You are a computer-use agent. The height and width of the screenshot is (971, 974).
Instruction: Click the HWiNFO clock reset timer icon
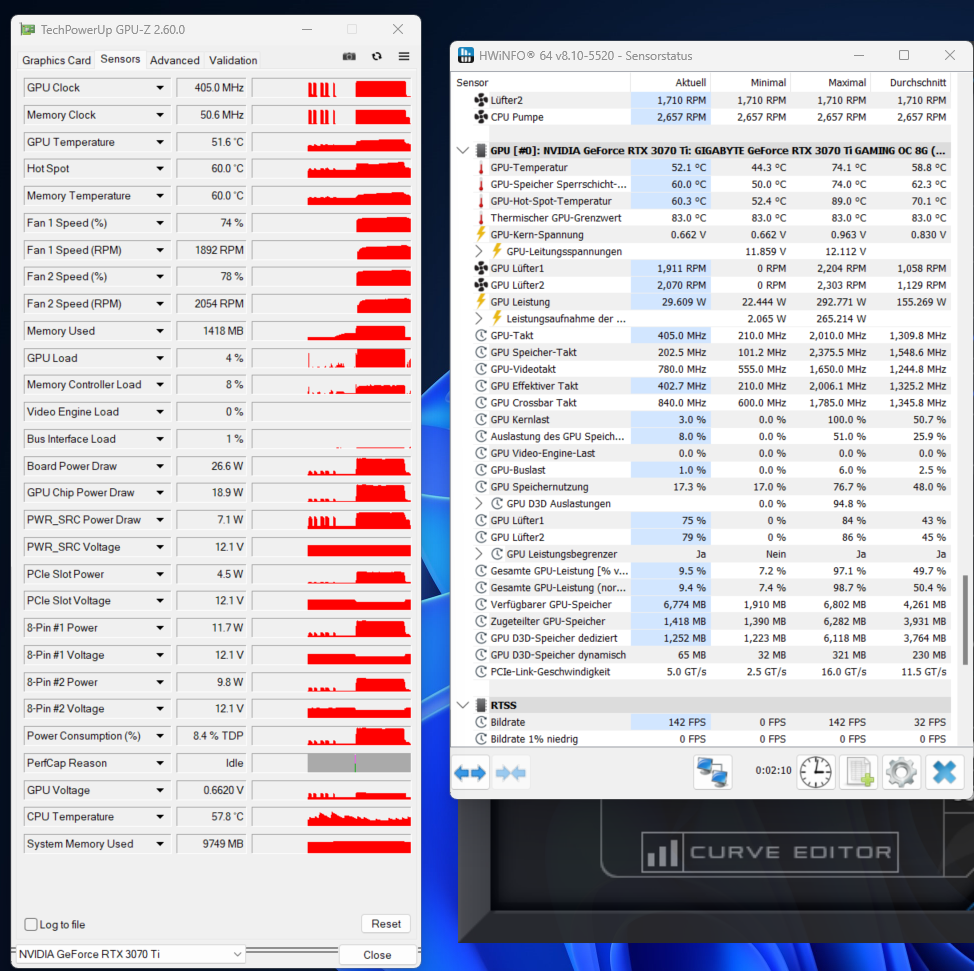click(816, 772)
